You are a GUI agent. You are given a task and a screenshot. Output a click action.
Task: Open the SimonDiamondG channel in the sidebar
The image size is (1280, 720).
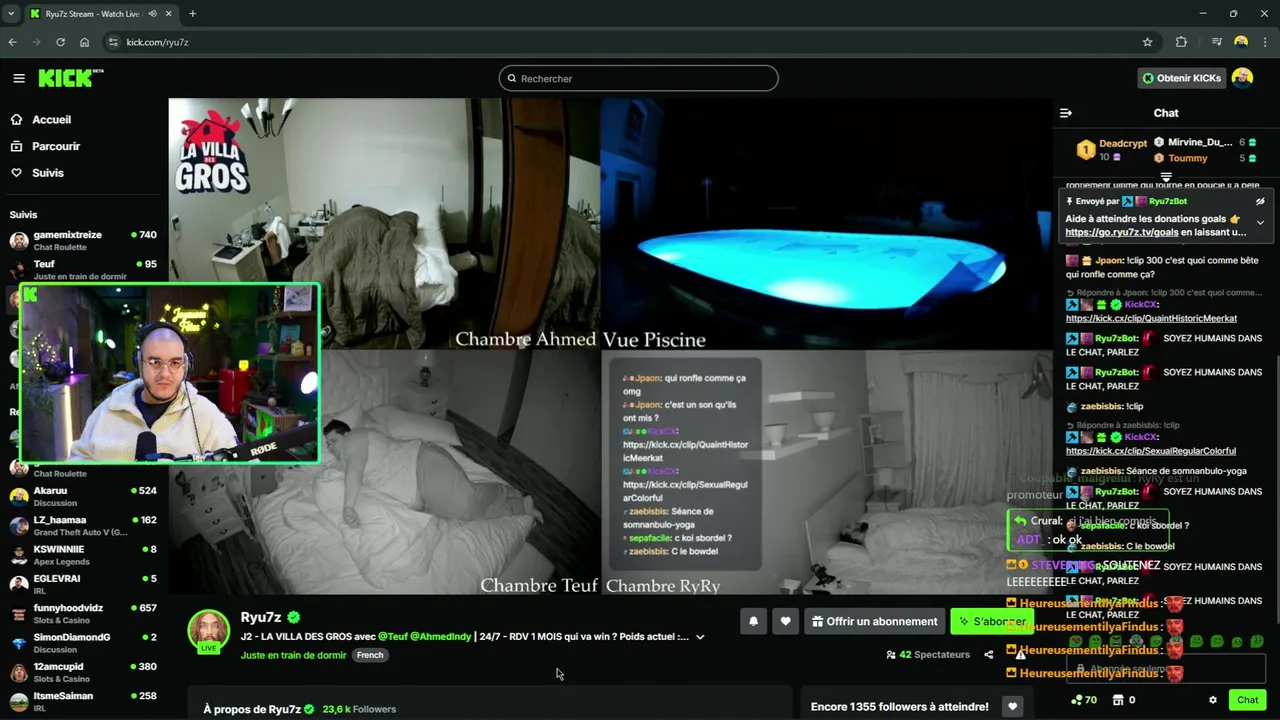pyautogui.click(x=83, y=642)
